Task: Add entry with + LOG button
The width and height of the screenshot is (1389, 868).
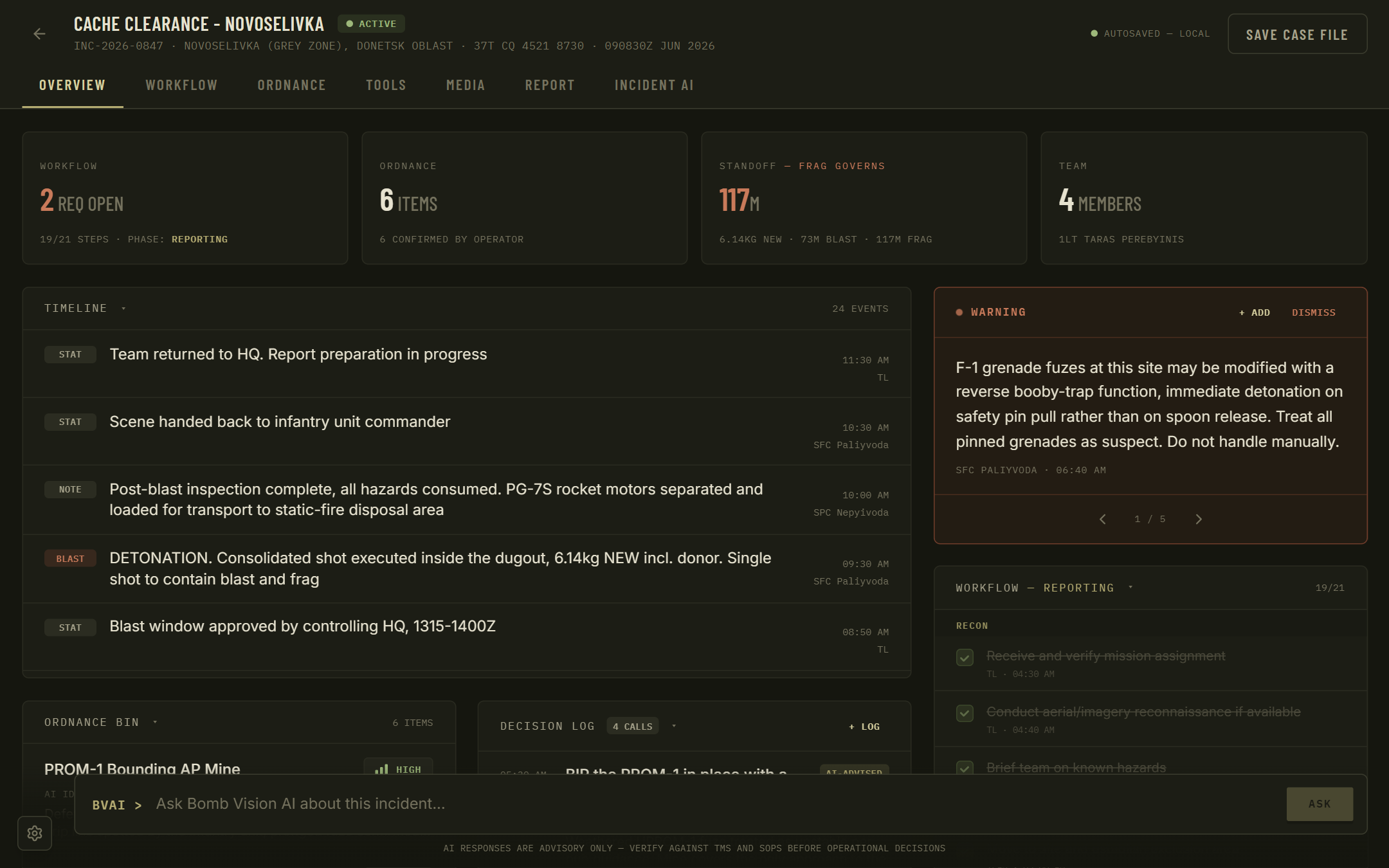Action: point(864,727)
